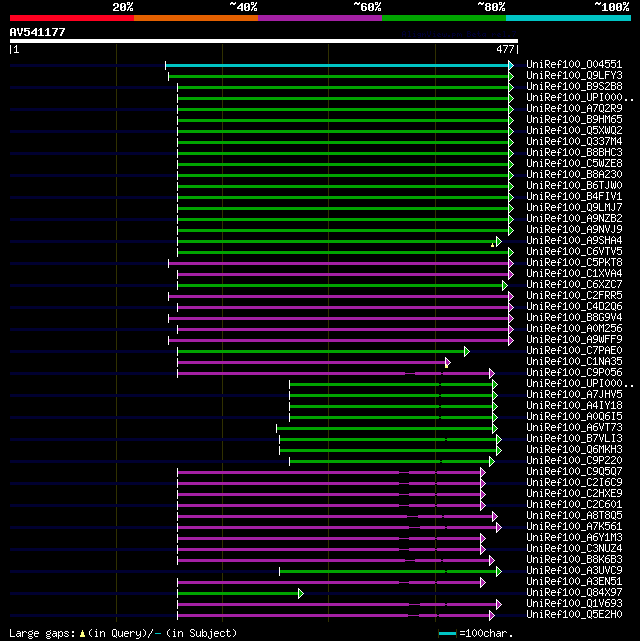Click the UniRef100_C2HXE9 label
Screen dimensions: 640x641
pos(574,494)
